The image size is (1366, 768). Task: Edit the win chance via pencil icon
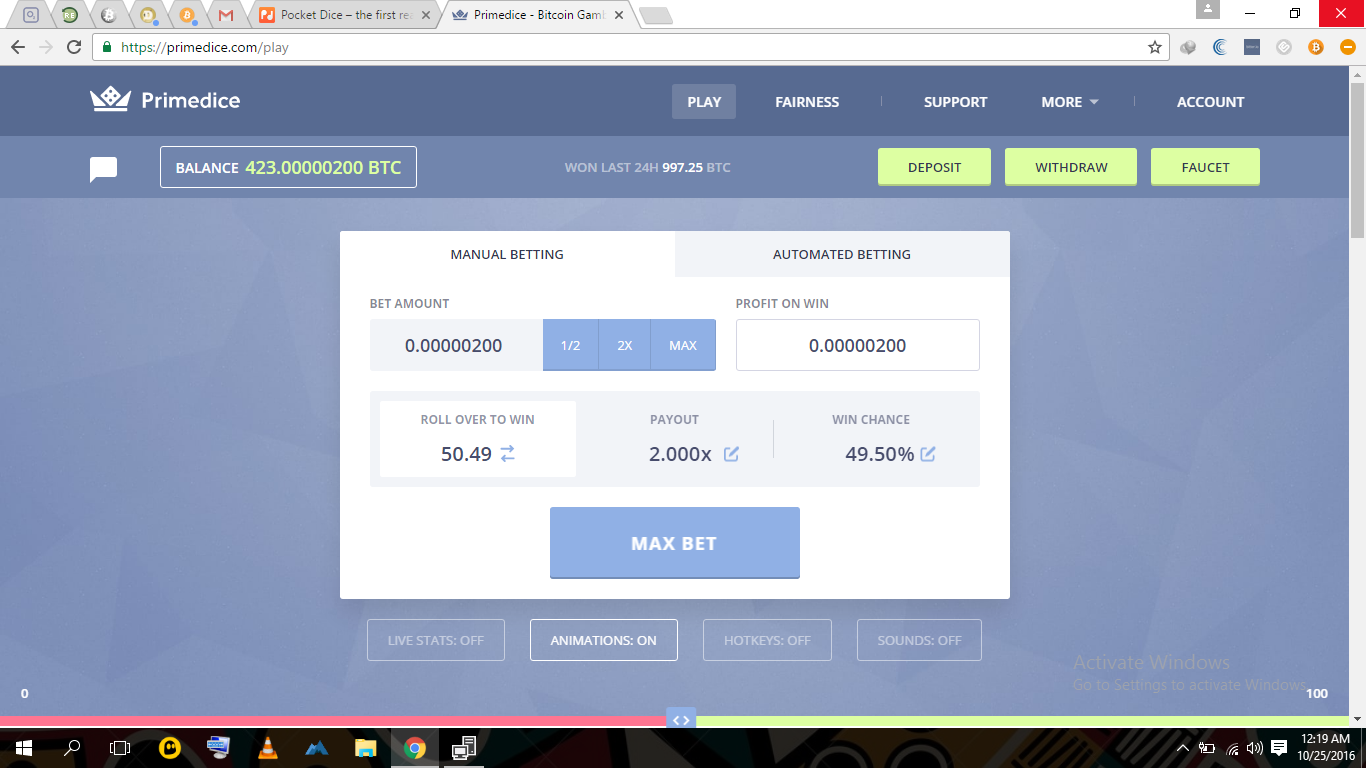tap(928, 454)
